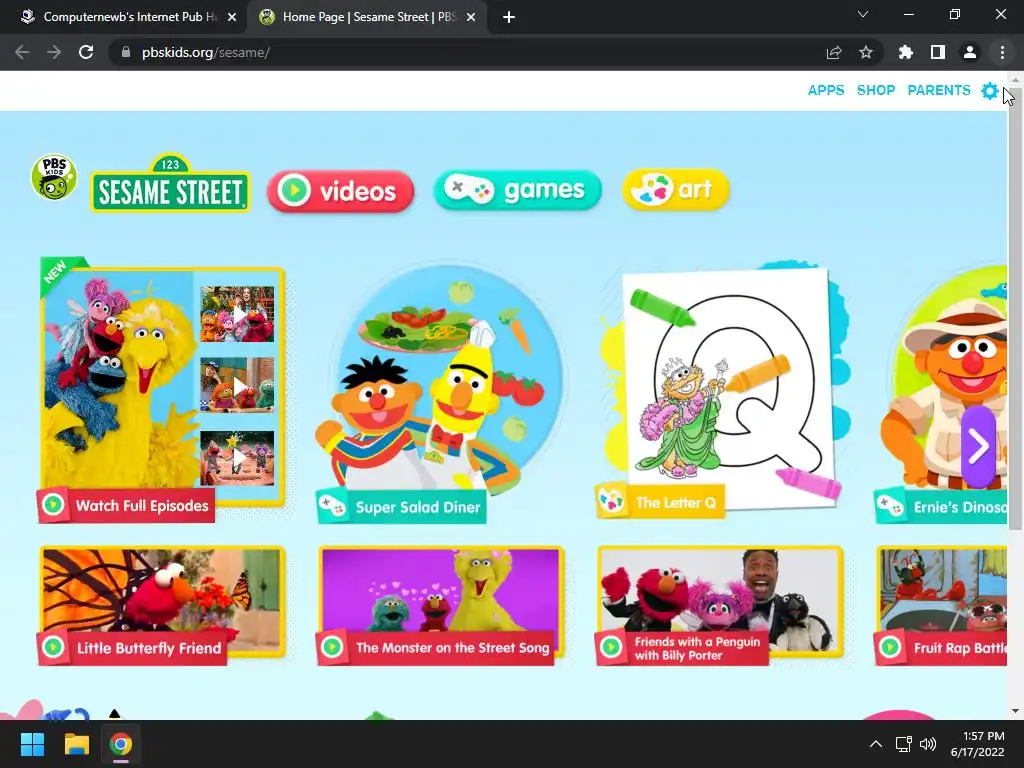Image resolution: width=1024 pixels, height=768 pixels.
Task: Play the Little Butterfly Friend video
Action: 162,605
